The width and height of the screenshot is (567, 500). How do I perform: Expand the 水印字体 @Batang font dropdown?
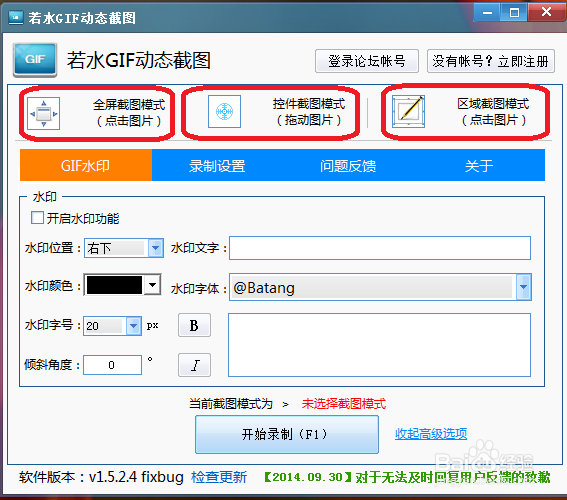380,287
